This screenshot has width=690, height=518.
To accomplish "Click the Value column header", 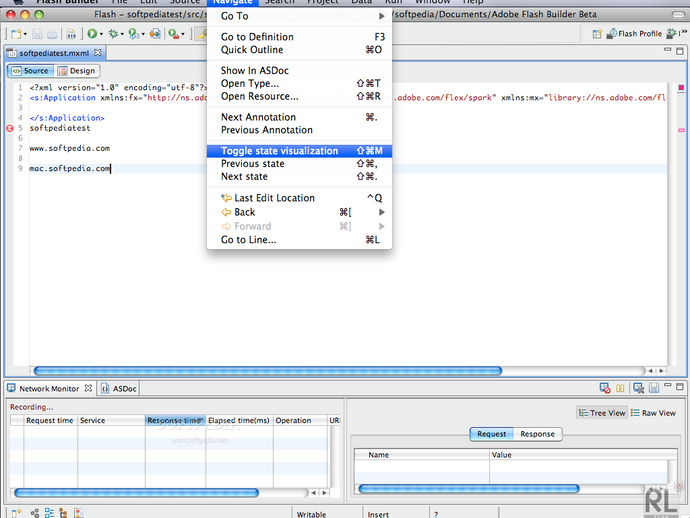I will [x=583, y=455].
